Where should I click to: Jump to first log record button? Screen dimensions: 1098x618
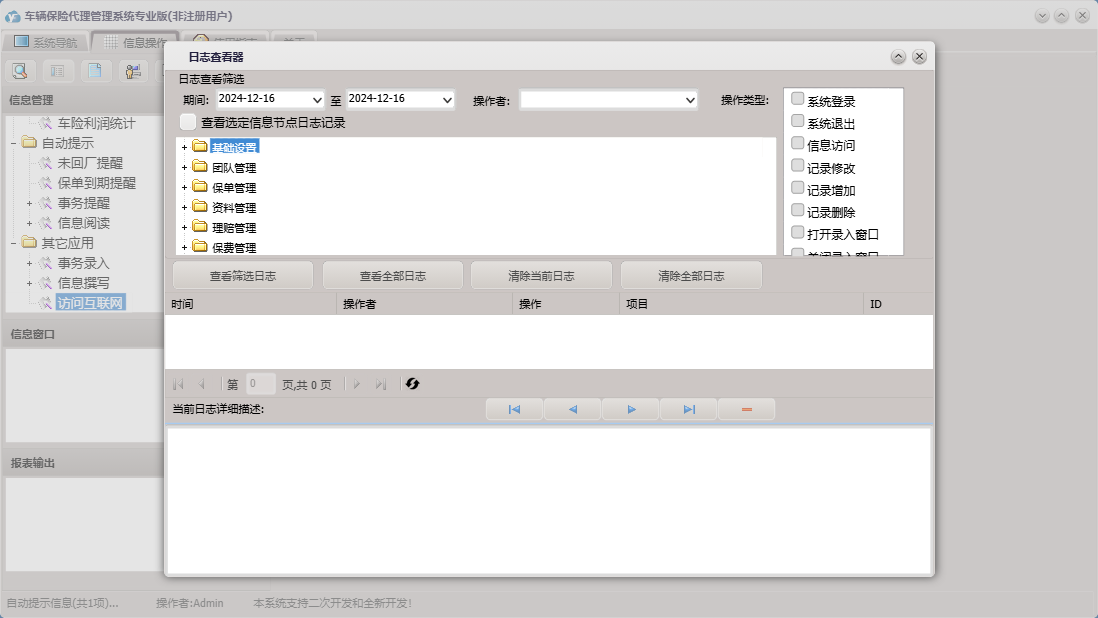pos(514,409)
